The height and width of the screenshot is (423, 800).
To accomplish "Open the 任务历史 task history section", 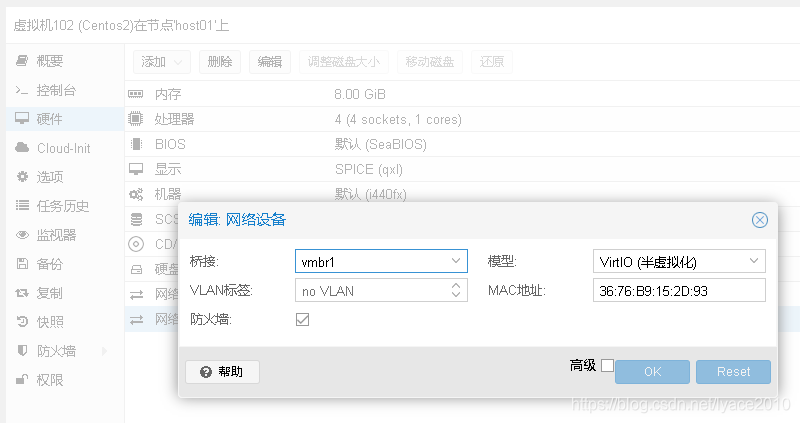I will click(x=65, y=206).
